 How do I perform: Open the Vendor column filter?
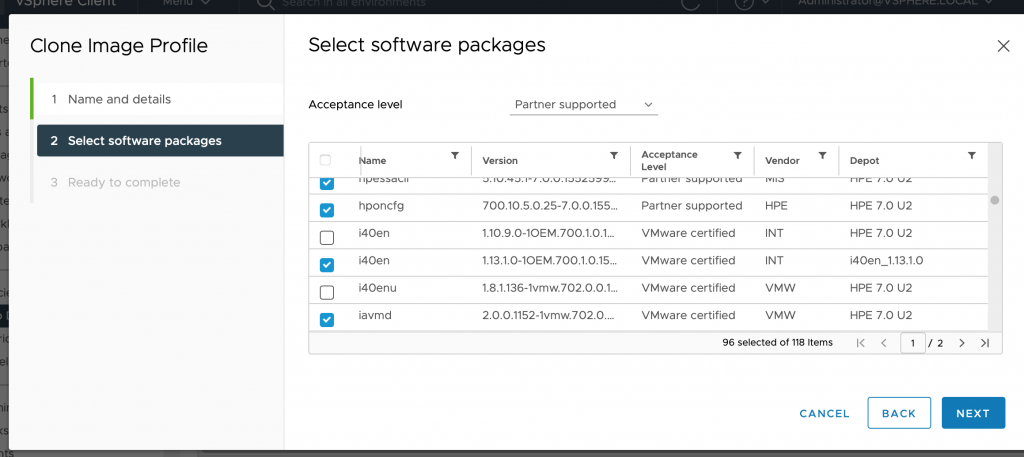click(x=822, y=156)
